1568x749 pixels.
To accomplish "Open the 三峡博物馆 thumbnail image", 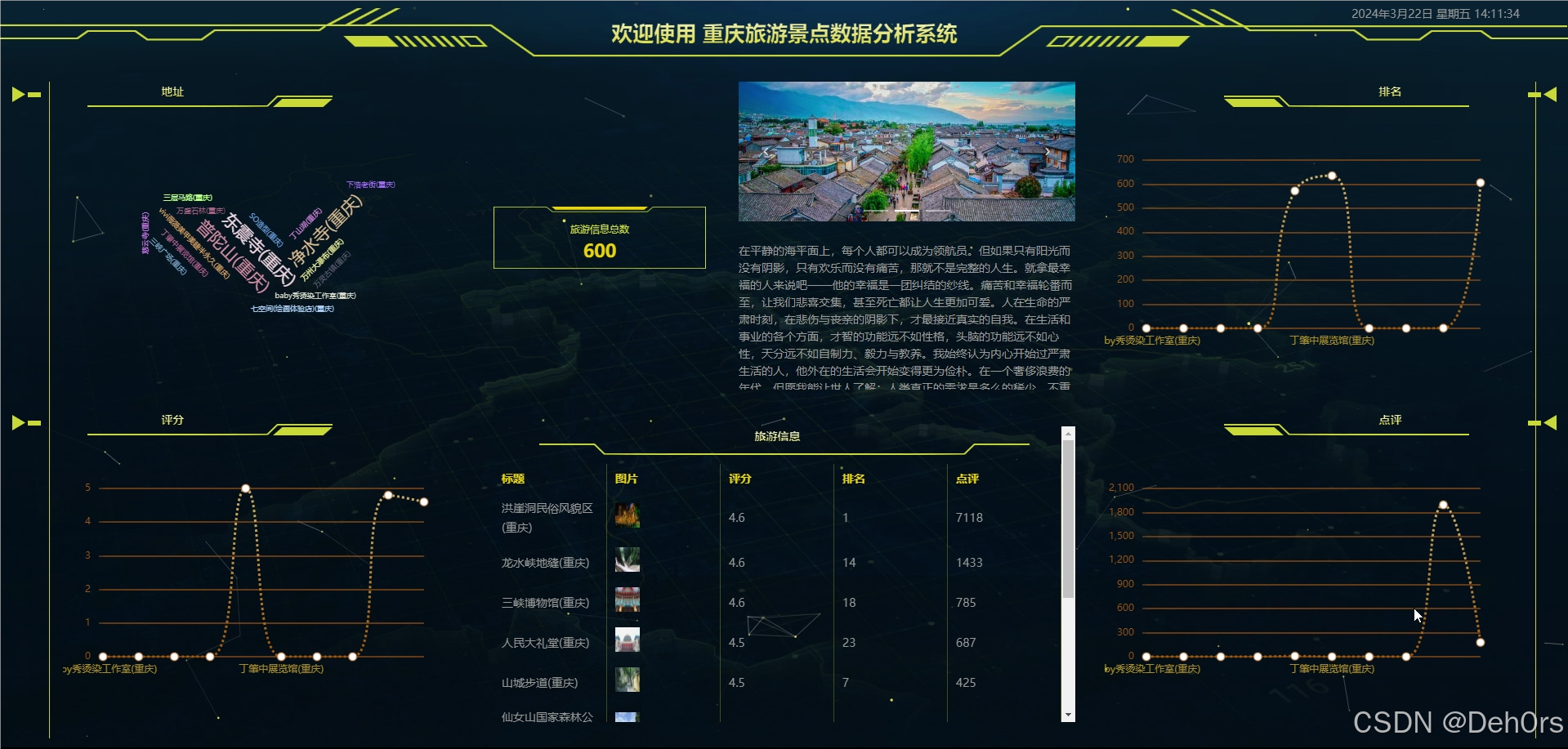I will tap(627, 600).
